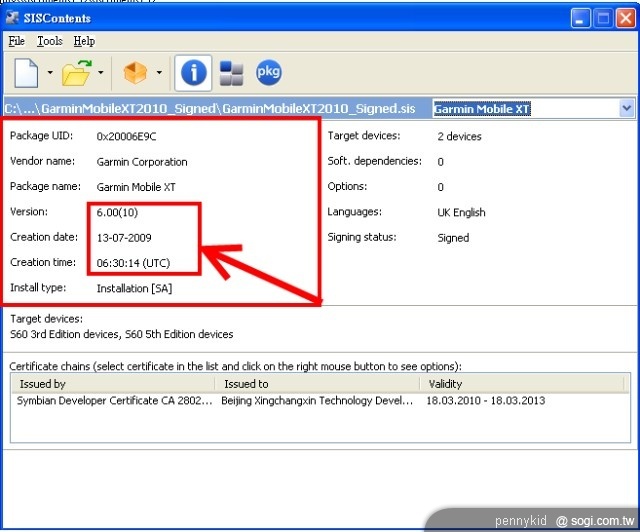Click the Signed signing status value
640x532 pixels.
click(453, 238)
